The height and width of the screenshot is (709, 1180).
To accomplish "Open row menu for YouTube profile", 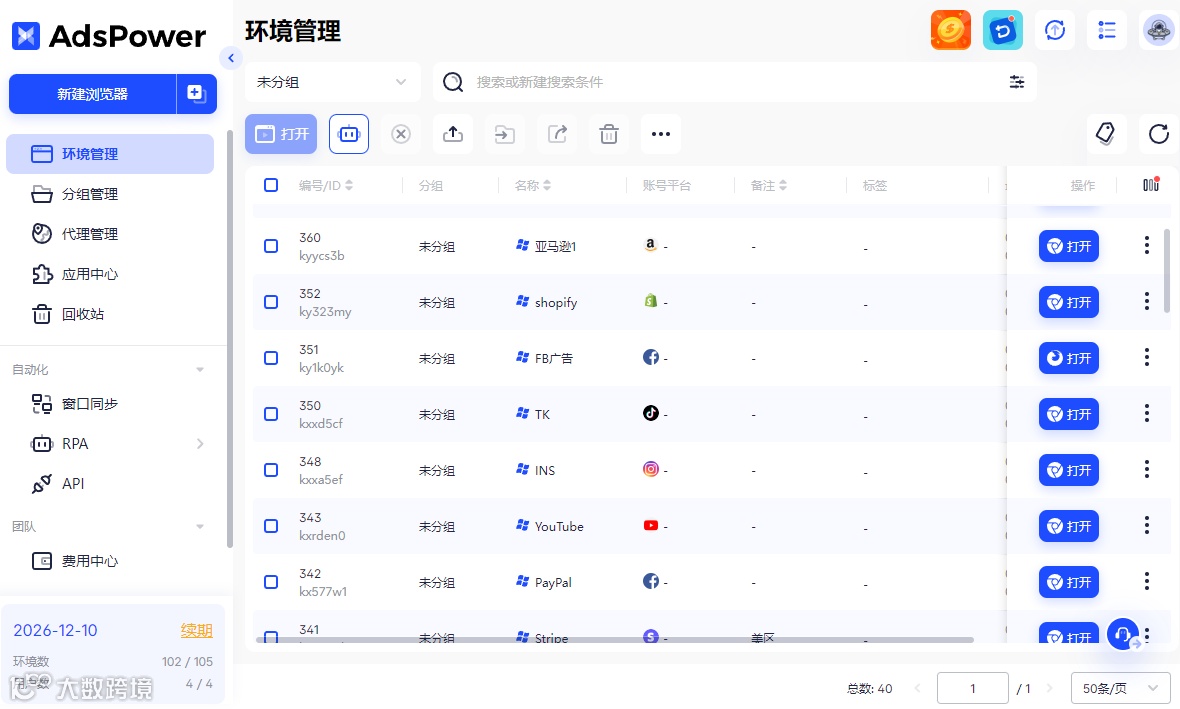I will pyautogui.click(x=1146, y=525).
